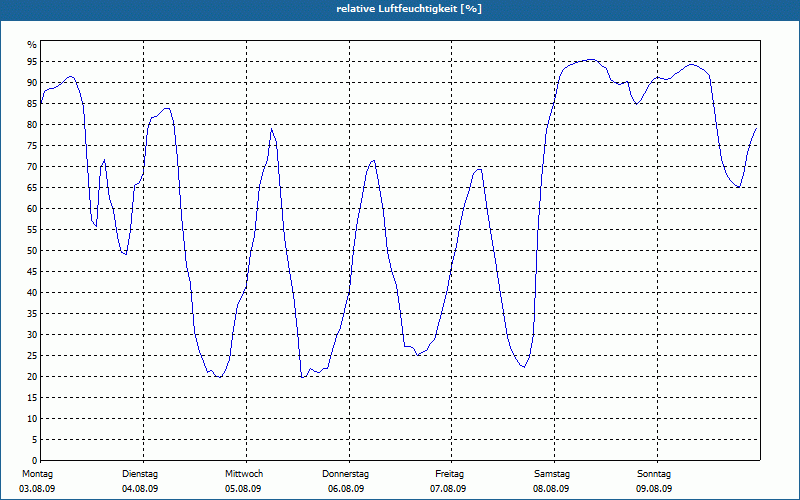Click the y-axis value 35
Screen dimensions: 800x500
tap(32, 313)
